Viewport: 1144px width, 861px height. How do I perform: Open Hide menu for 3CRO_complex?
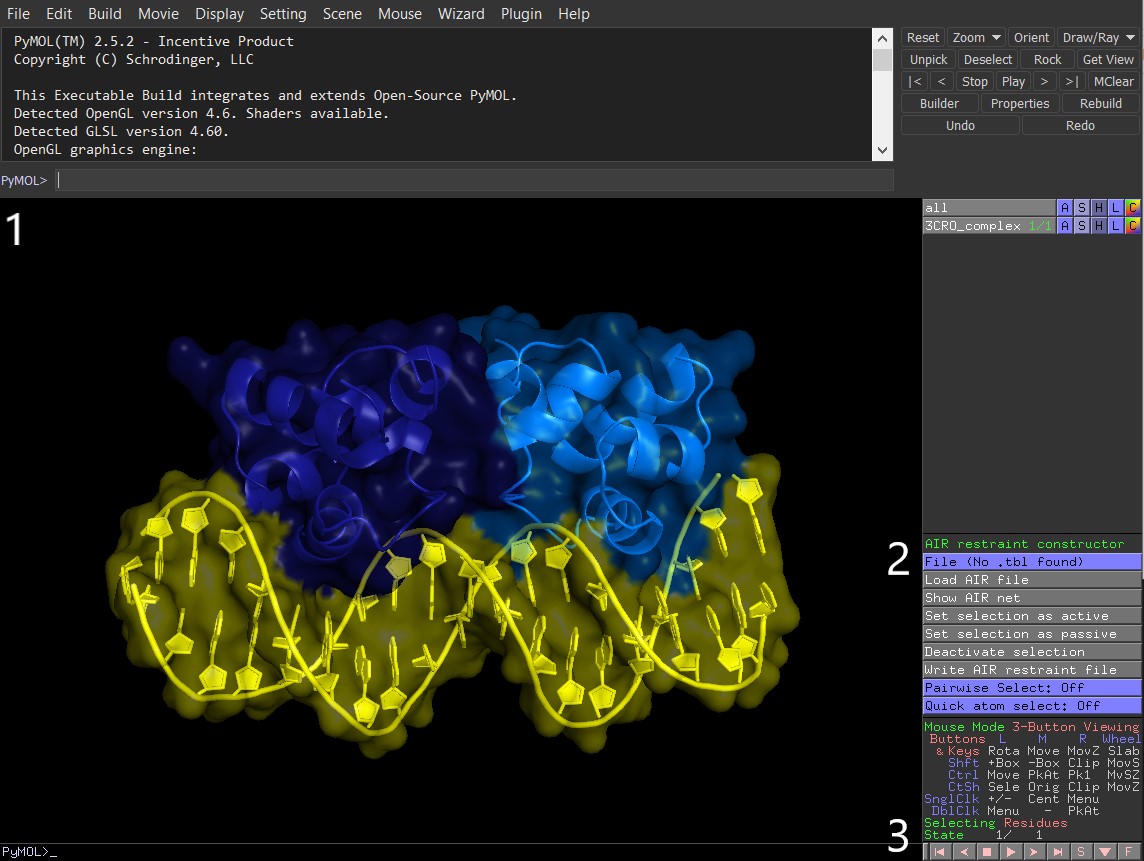(x=1099, y=225)
